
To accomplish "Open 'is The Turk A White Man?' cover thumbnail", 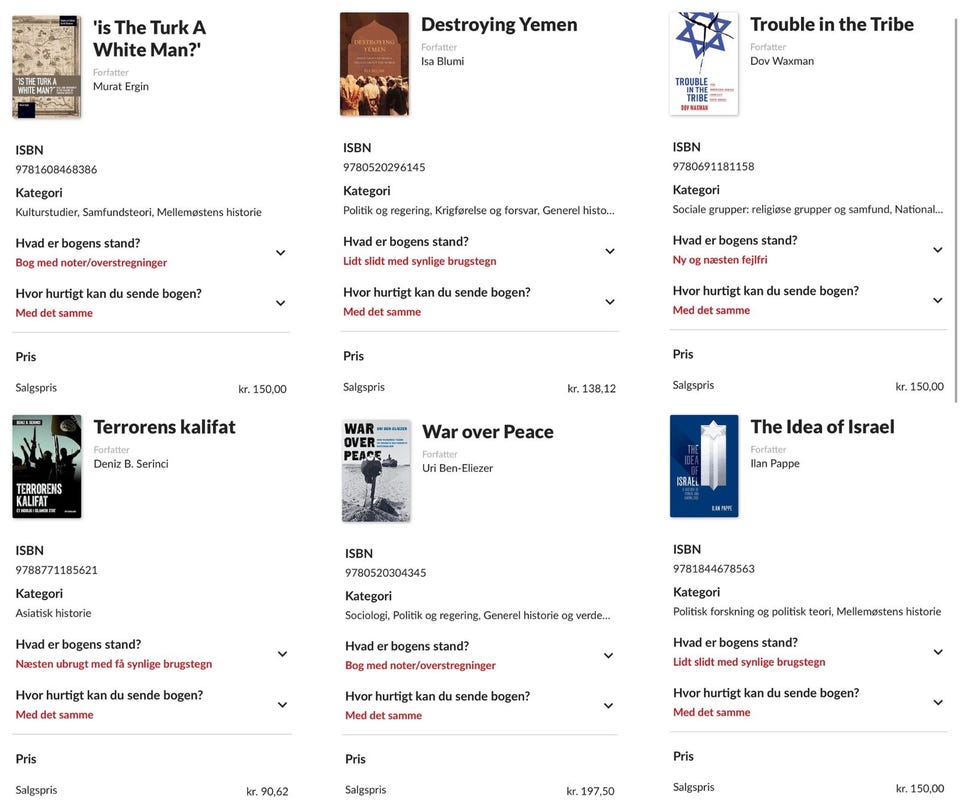I will [x=46, y=66].
